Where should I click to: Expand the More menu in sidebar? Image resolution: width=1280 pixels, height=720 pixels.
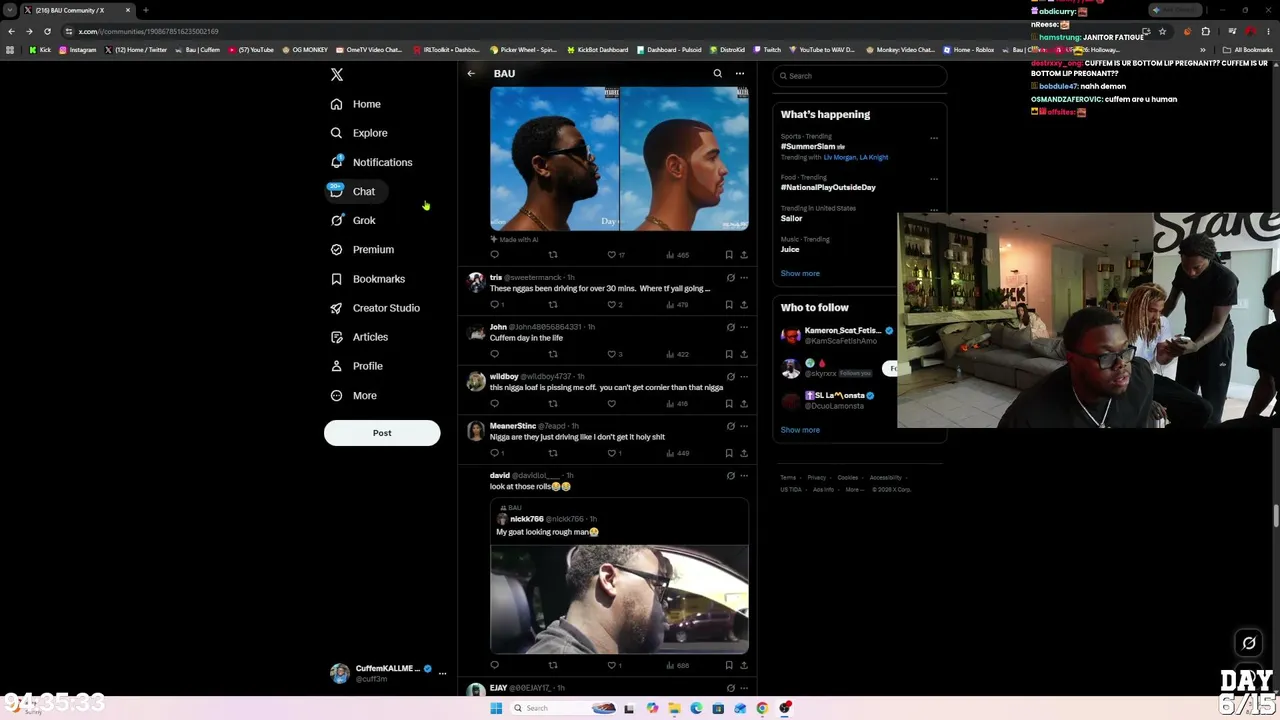[x=353, y=396]
